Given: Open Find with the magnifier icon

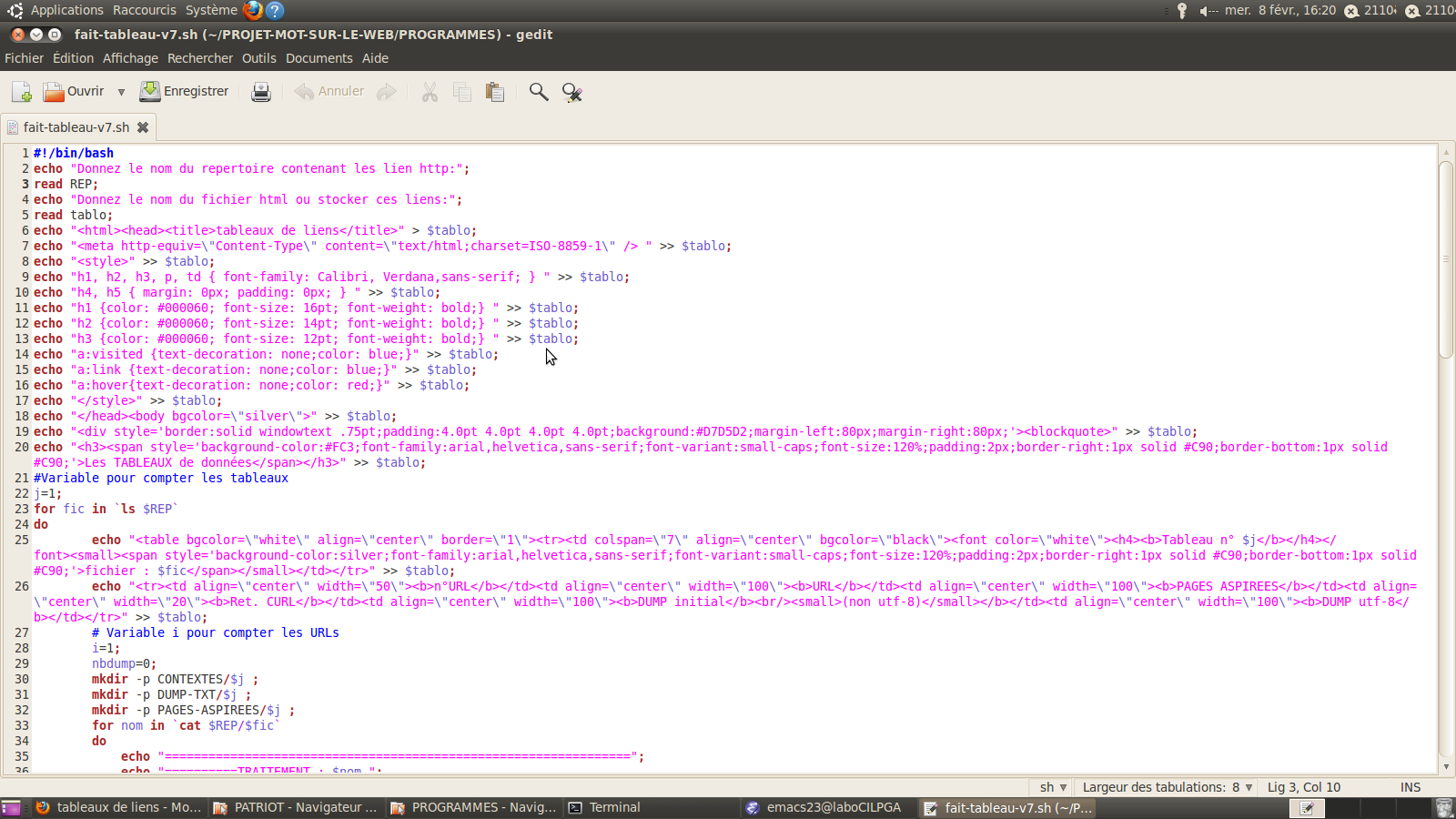Looking at the screenshot, I should [539, 92].
